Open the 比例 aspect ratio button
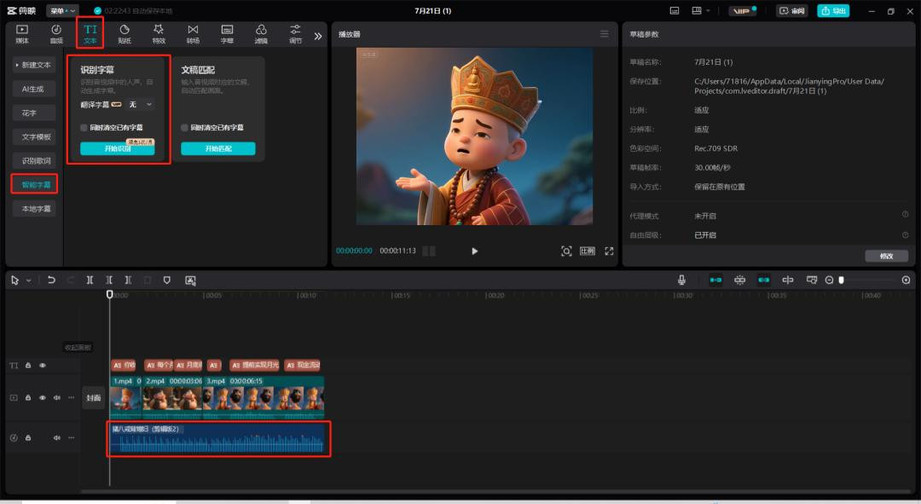 (587, 251)
